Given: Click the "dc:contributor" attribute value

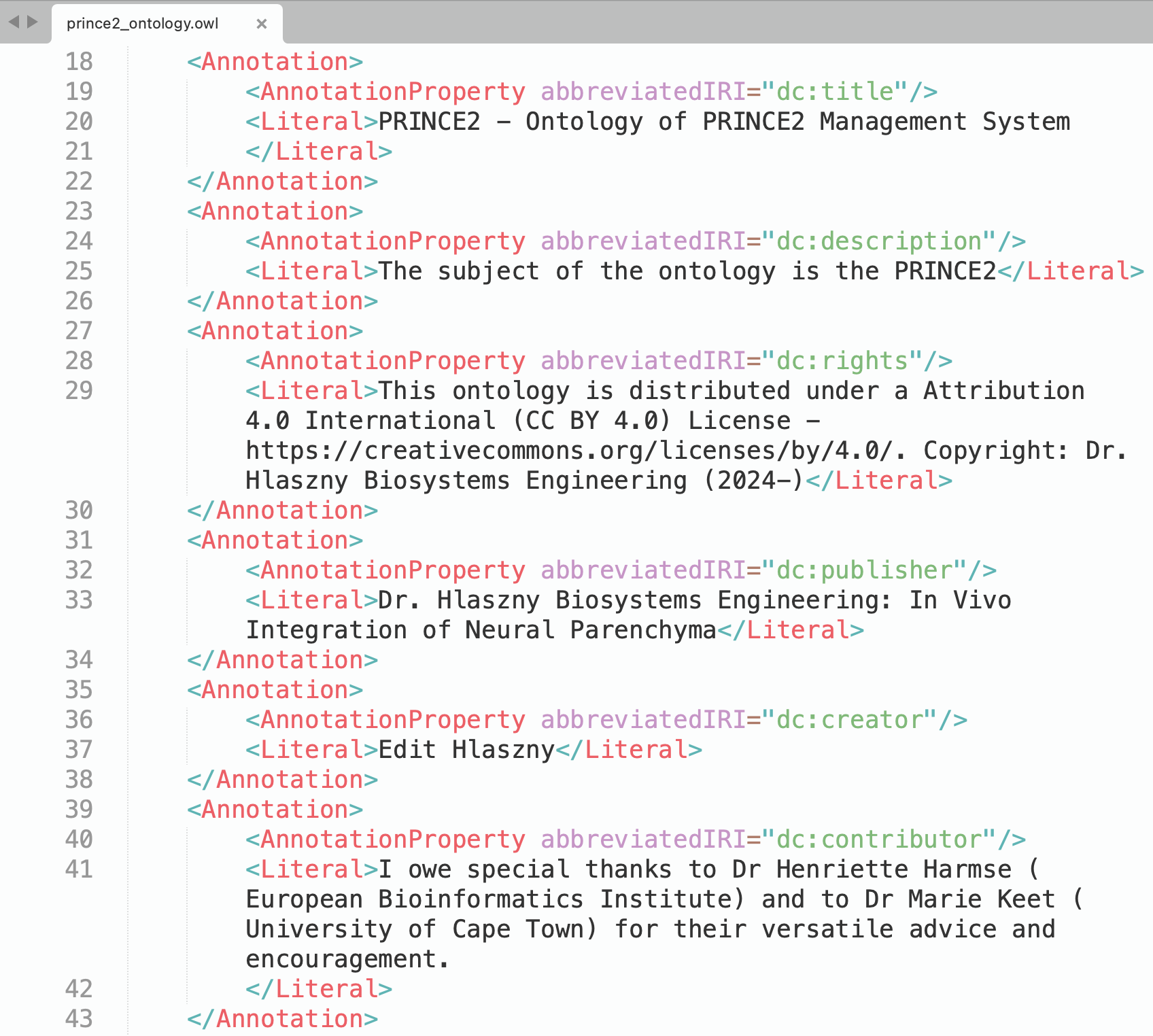Looking at the screenshot, I should pos(878,840).
